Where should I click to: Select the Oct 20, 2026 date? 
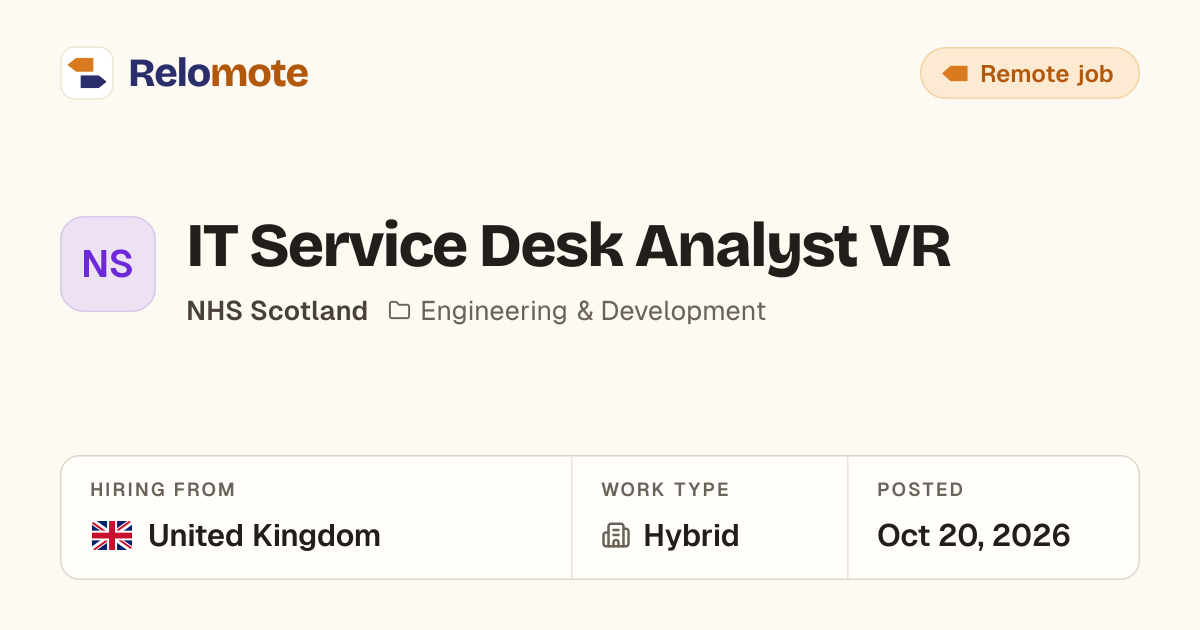tap(974, 536)
